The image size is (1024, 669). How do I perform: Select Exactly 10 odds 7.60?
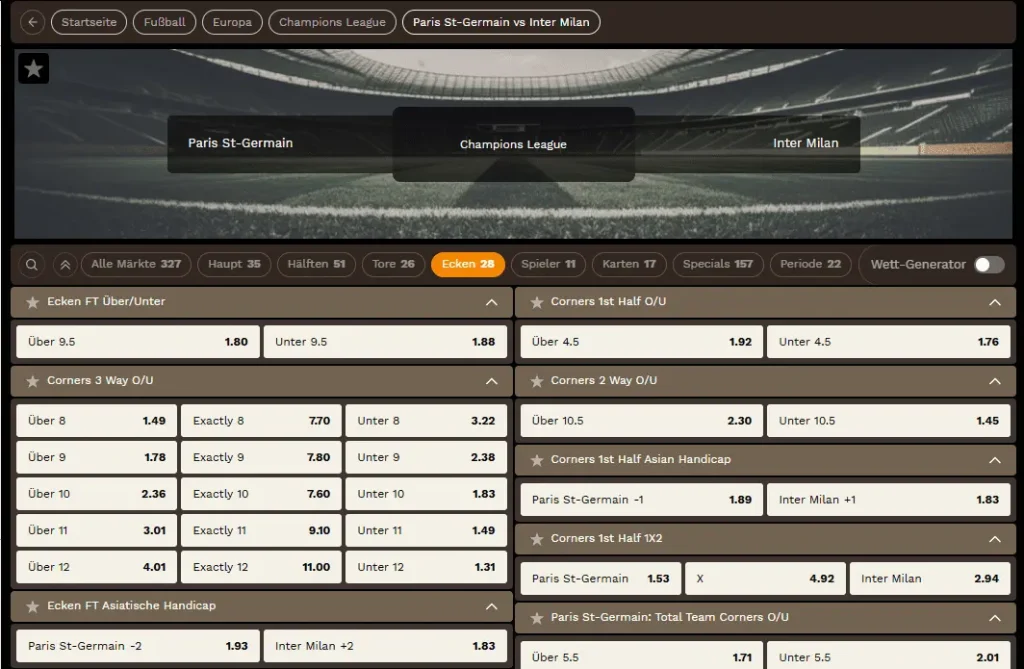click(x=261, y=494)
